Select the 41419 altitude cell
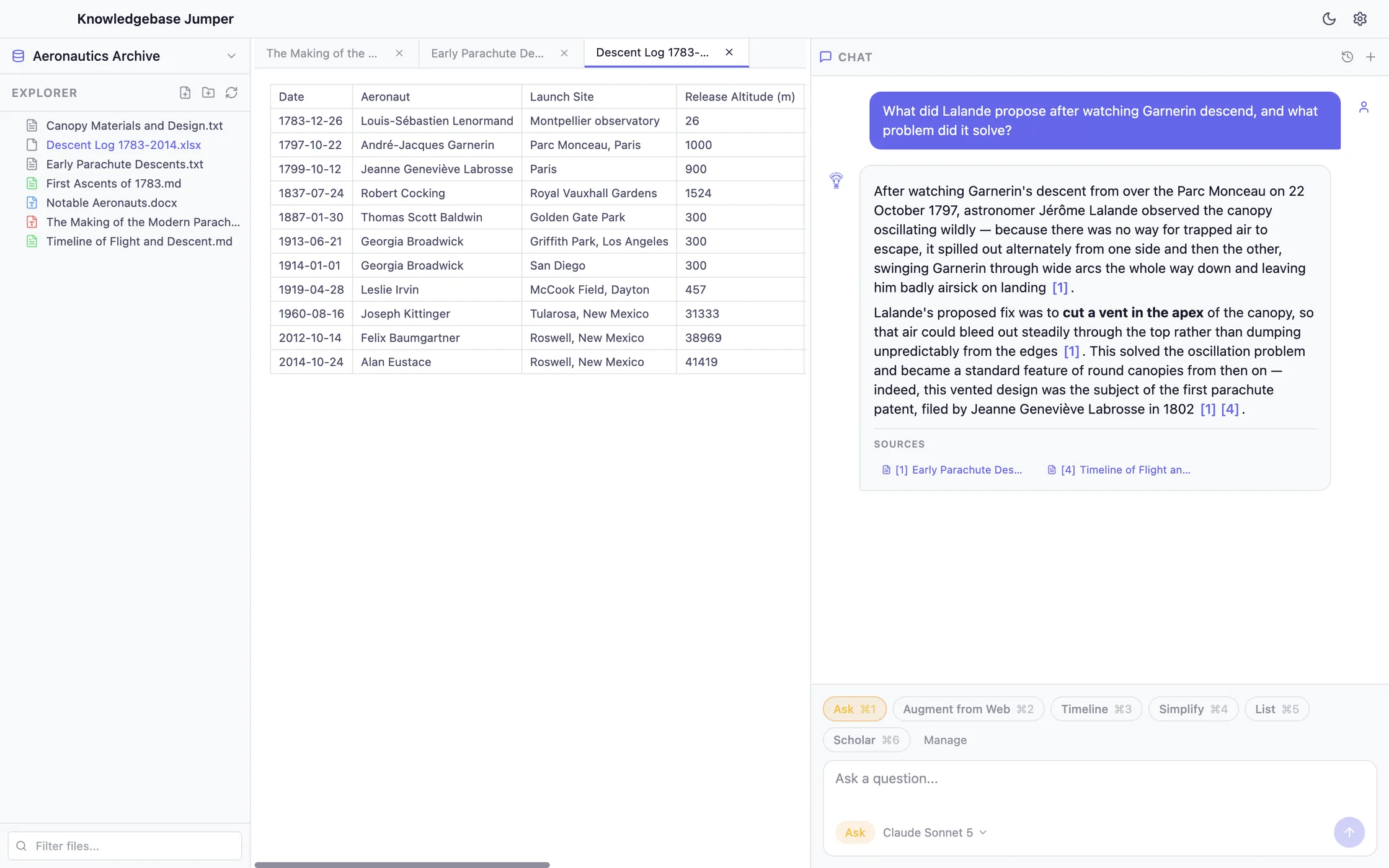Image resolution: width=1389 pixels, height=868 pixels. [x=740, y=361]
